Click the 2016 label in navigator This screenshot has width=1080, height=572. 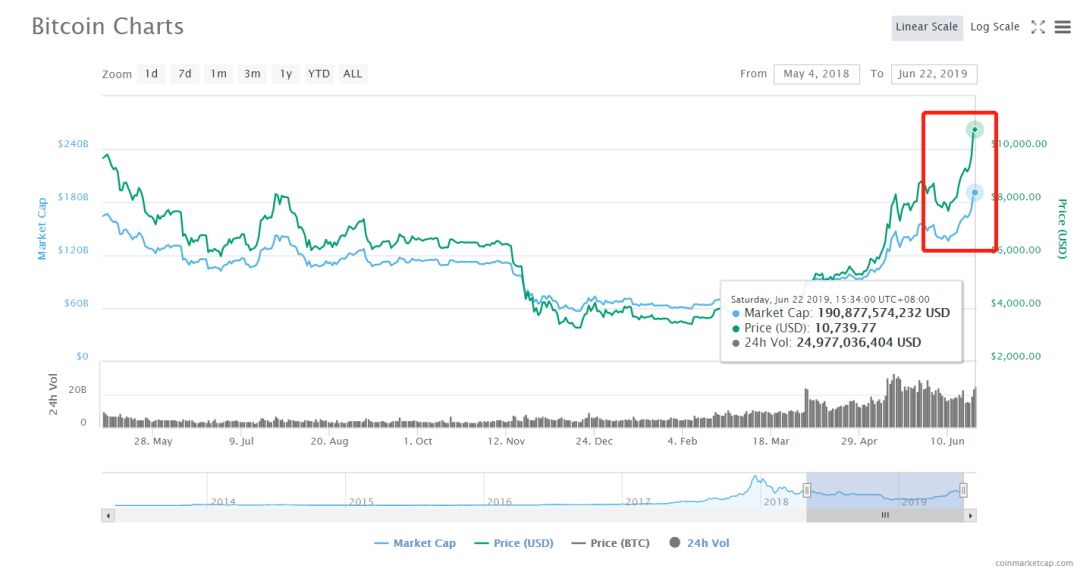pyautogui.click(x=499, y=502)
